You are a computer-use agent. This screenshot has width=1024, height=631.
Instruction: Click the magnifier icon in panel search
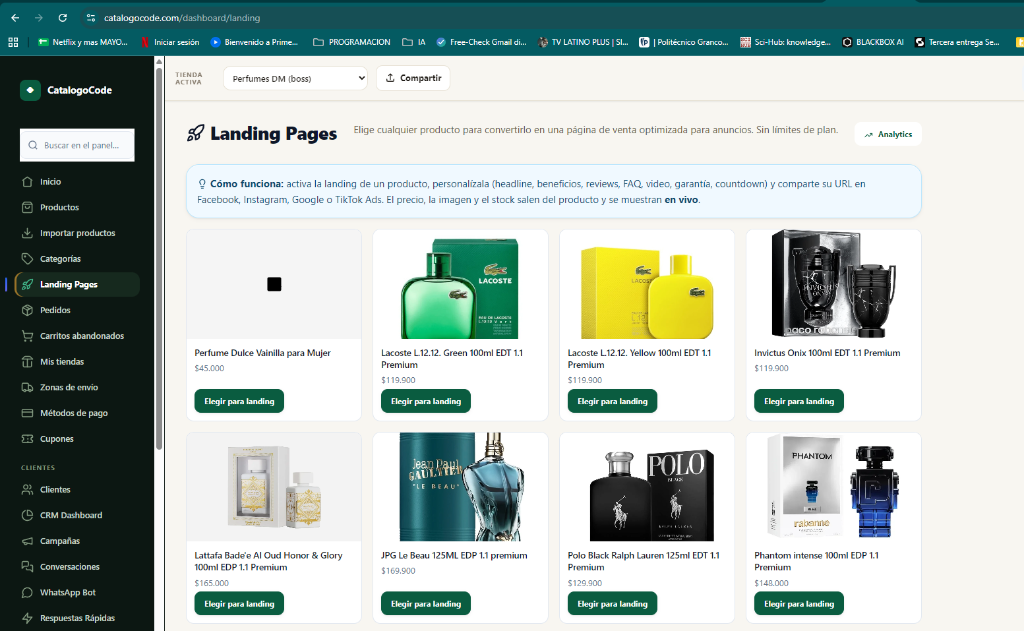tap(33, 145)
